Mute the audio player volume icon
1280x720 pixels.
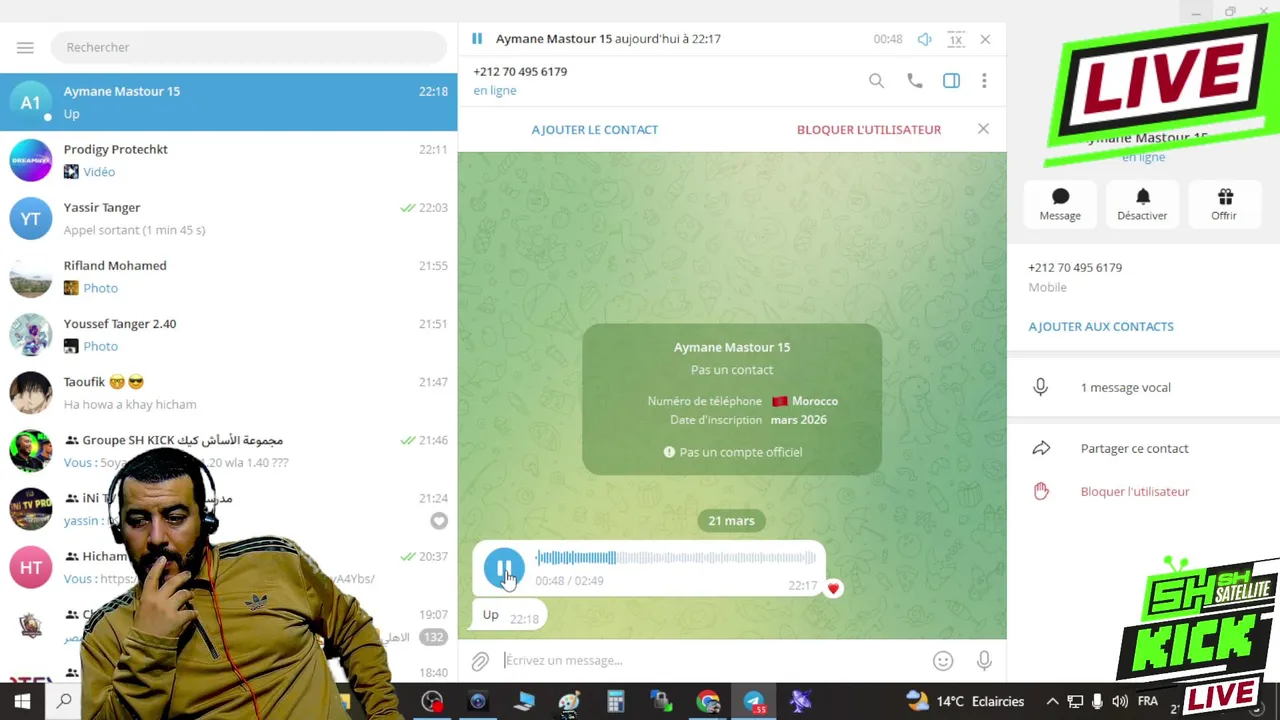925,39
